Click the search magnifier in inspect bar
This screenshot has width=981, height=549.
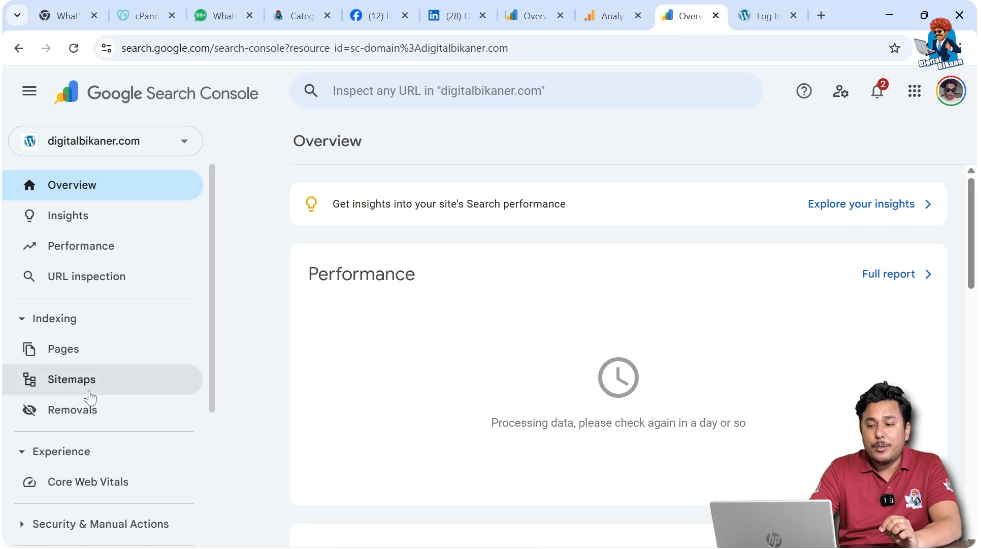(x=311, y=91)
